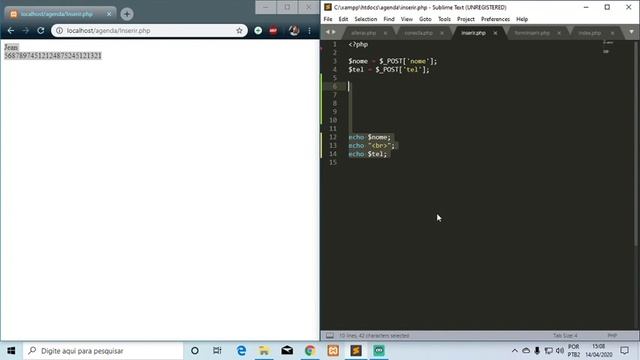Image resolution: width=640 pixels, height=360 pixels.
Task: Place cursor on $nome = $_POST line
Action: pyautogui.click(x=393, y=61)
